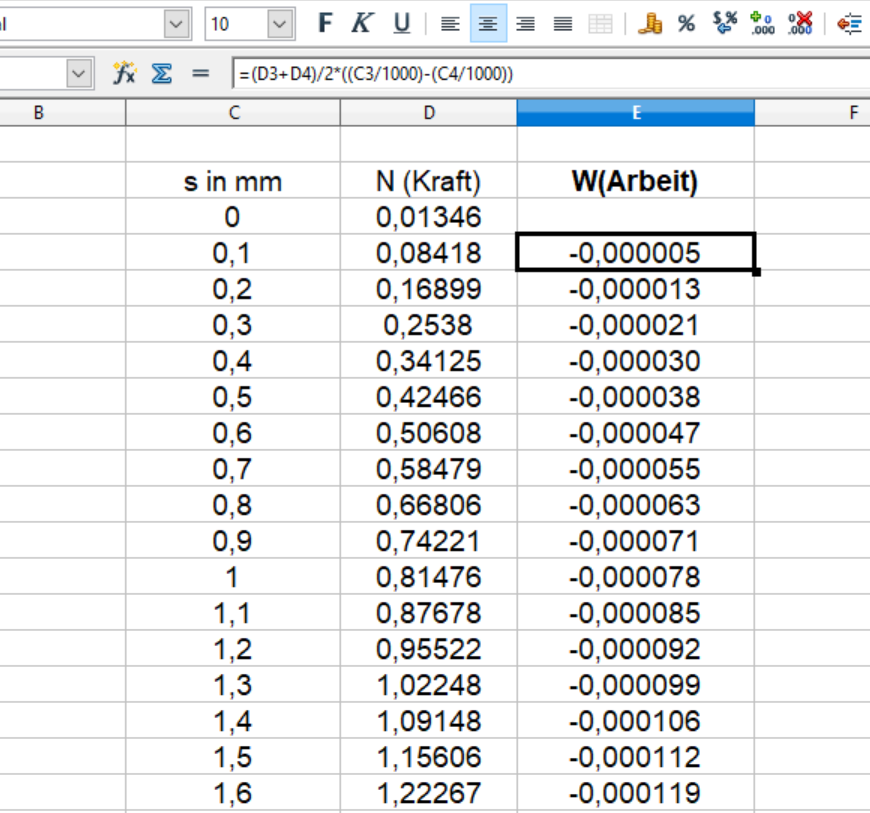Toggle bold formatting (F) button
This screenshot has height=813, width=870.
[x=325, y=24]
